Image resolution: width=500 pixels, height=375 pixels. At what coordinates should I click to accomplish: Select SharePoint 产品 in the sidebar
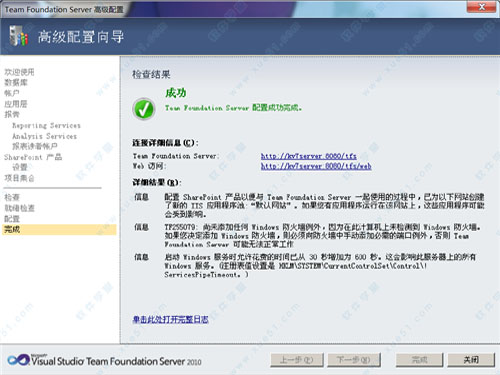pyautogui.click(x=33, y=157)
